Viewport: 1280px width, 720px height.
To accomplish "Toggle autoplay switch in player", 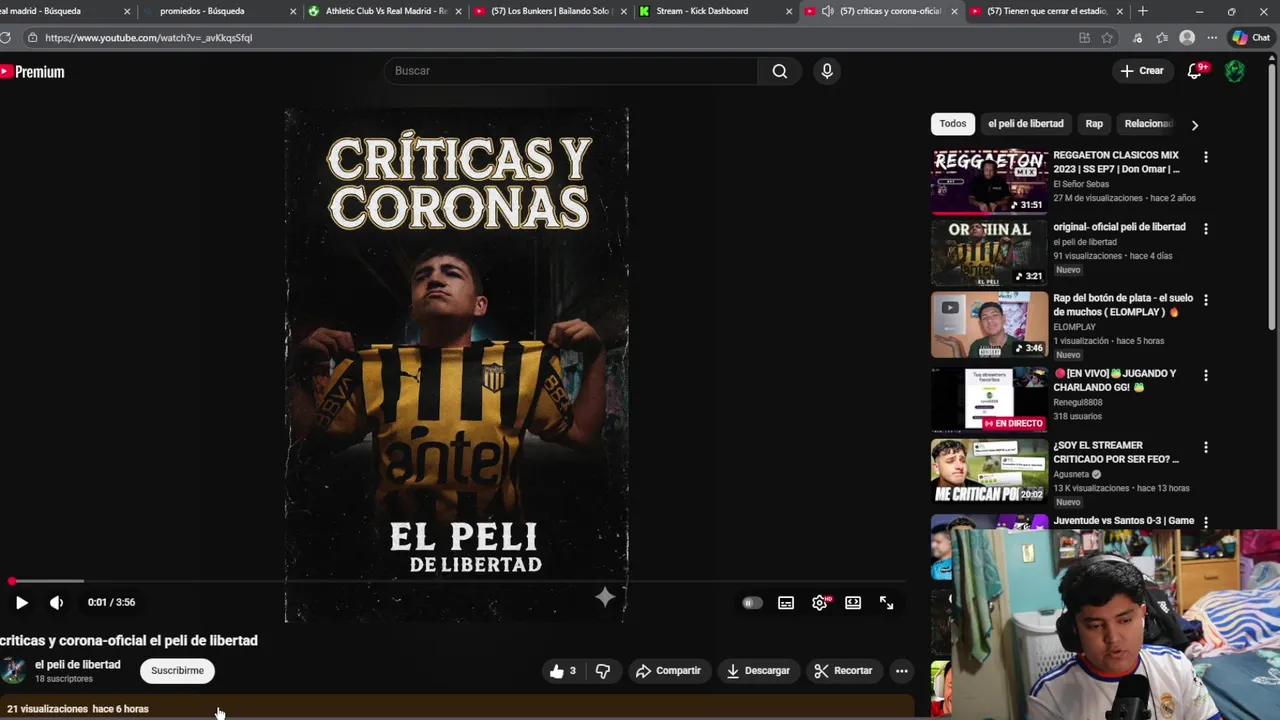I will tap(752, 603).
